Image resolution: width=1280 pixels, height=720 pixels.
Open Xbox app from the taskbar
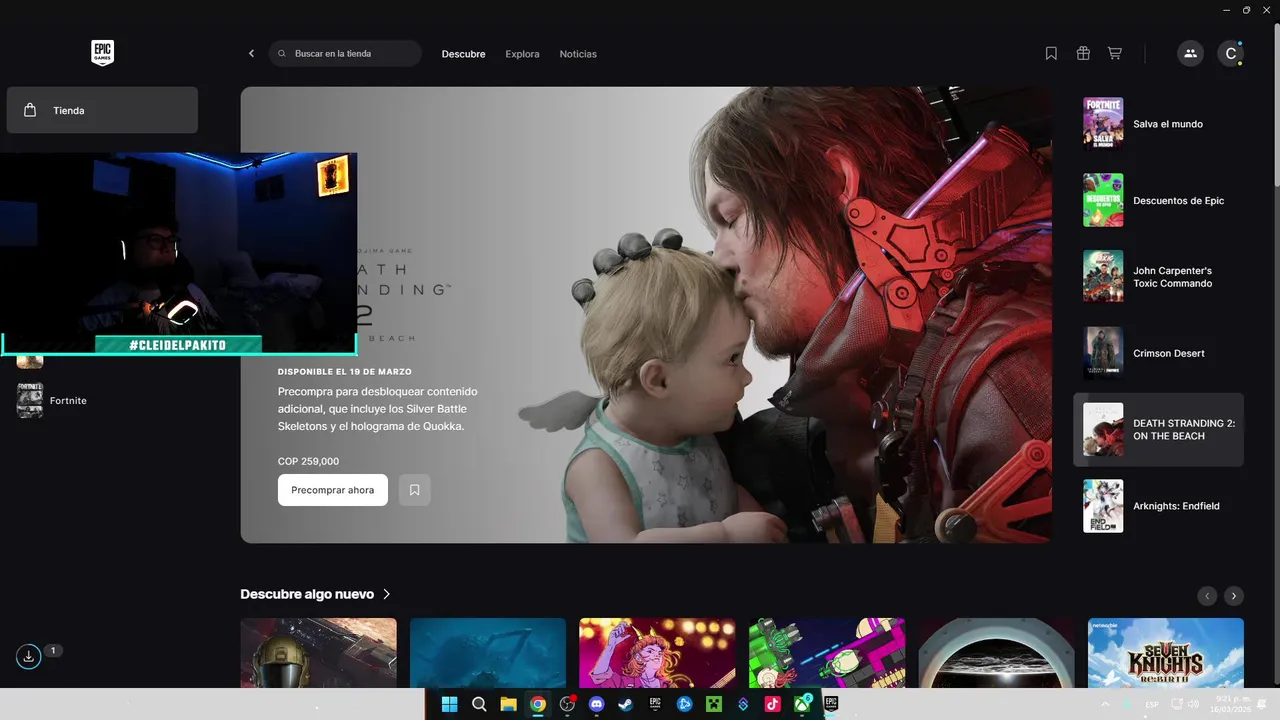(802, 704)
